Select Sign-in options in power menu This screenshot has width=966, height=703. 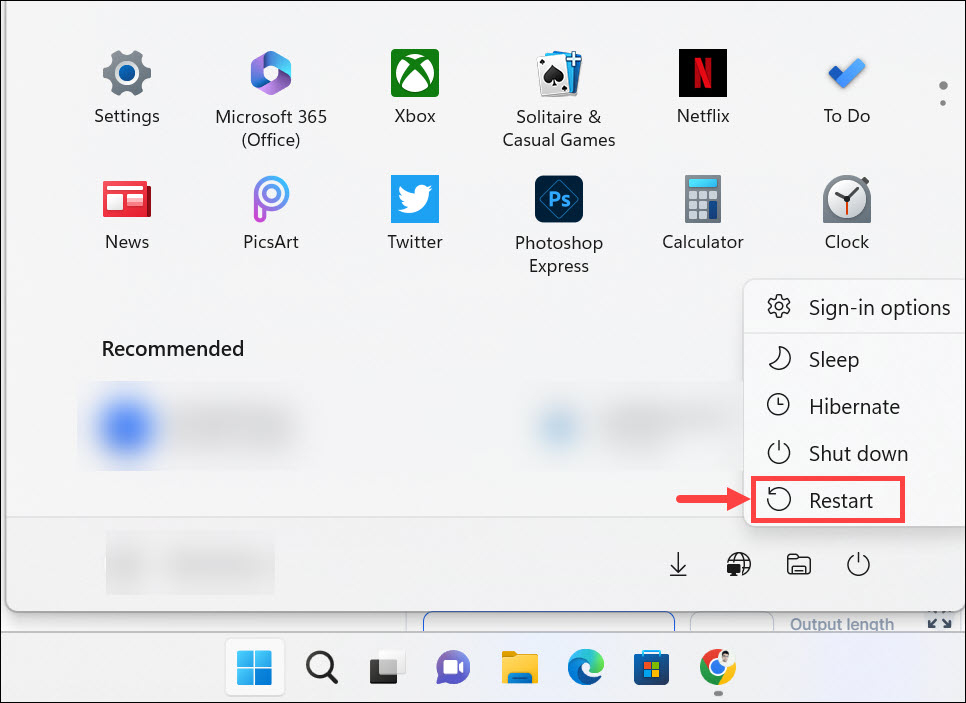[x=858, y=307]
